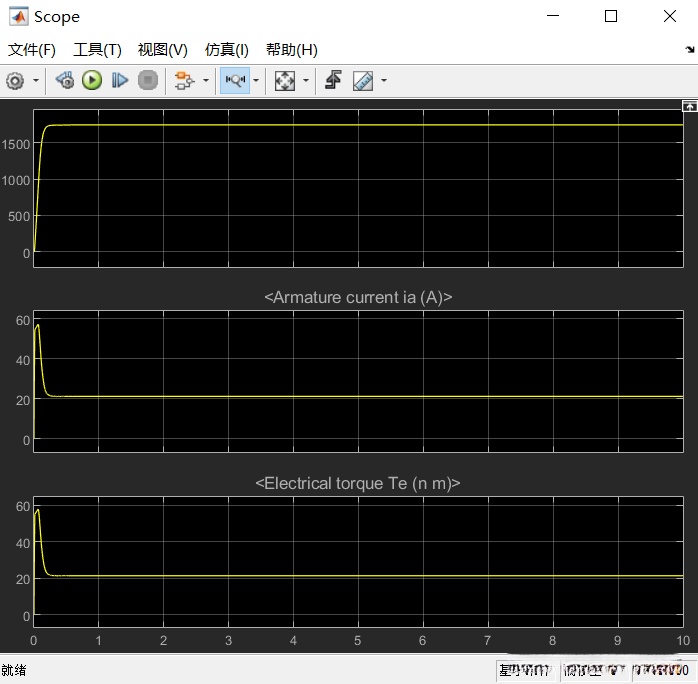Image resolution: width=698 pixels, height=684 pixels.
Task: Expand the configuration gear dropdown arrow
Action: [37, 81]
